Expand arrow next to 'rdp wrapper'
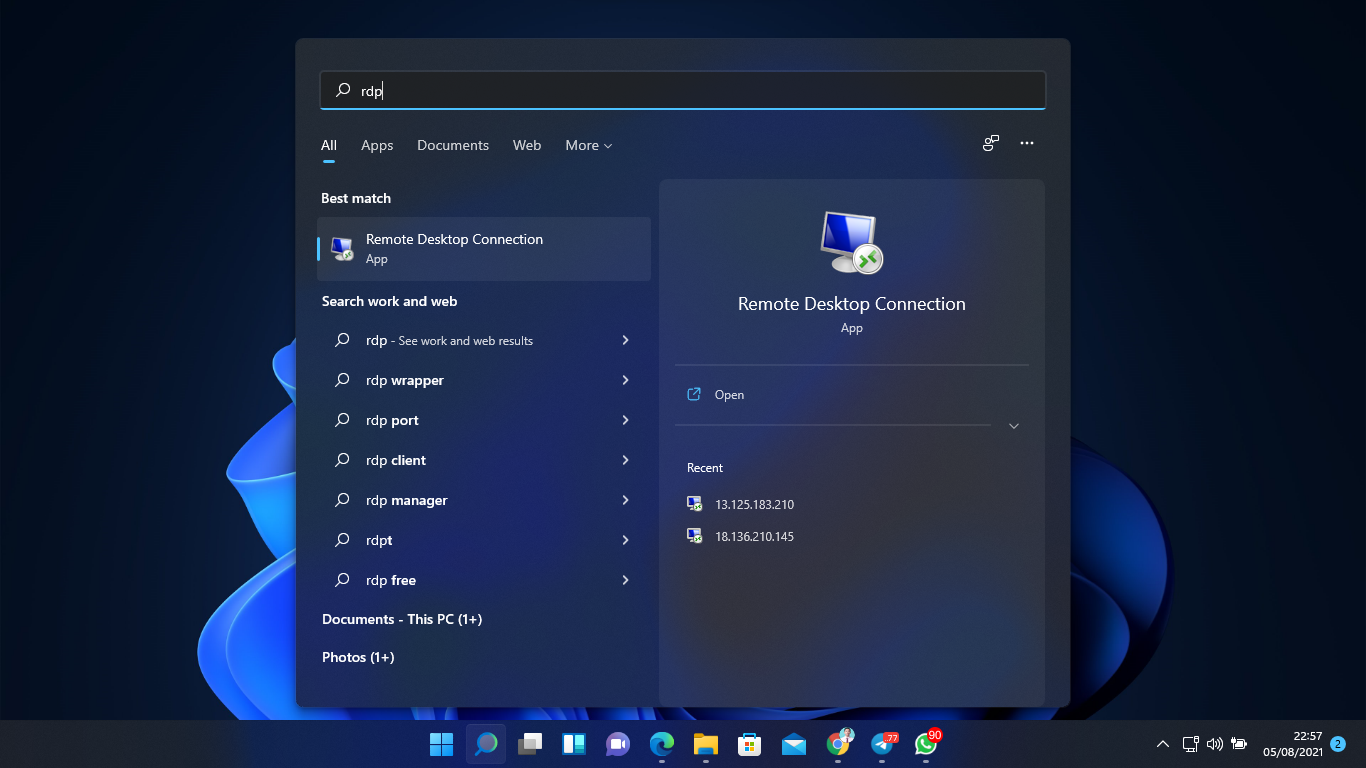 click(x=625, y=380)
